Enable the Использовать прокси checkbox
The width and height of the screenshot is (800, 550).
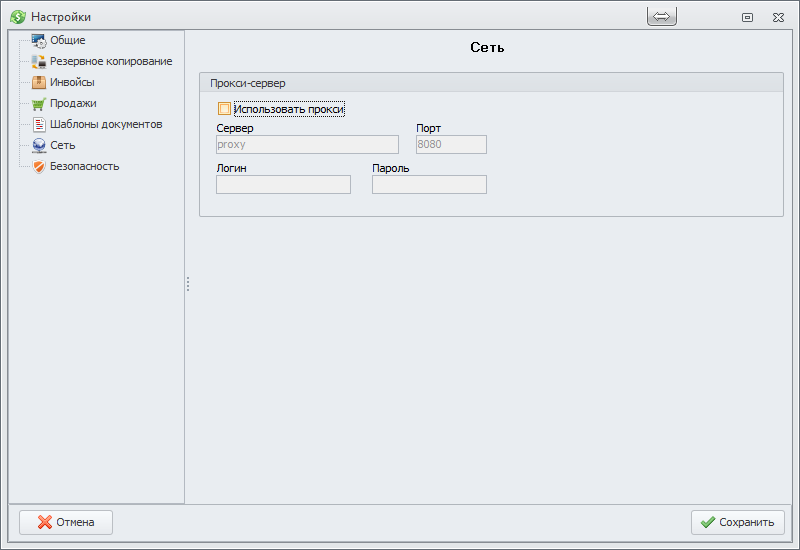225,109
